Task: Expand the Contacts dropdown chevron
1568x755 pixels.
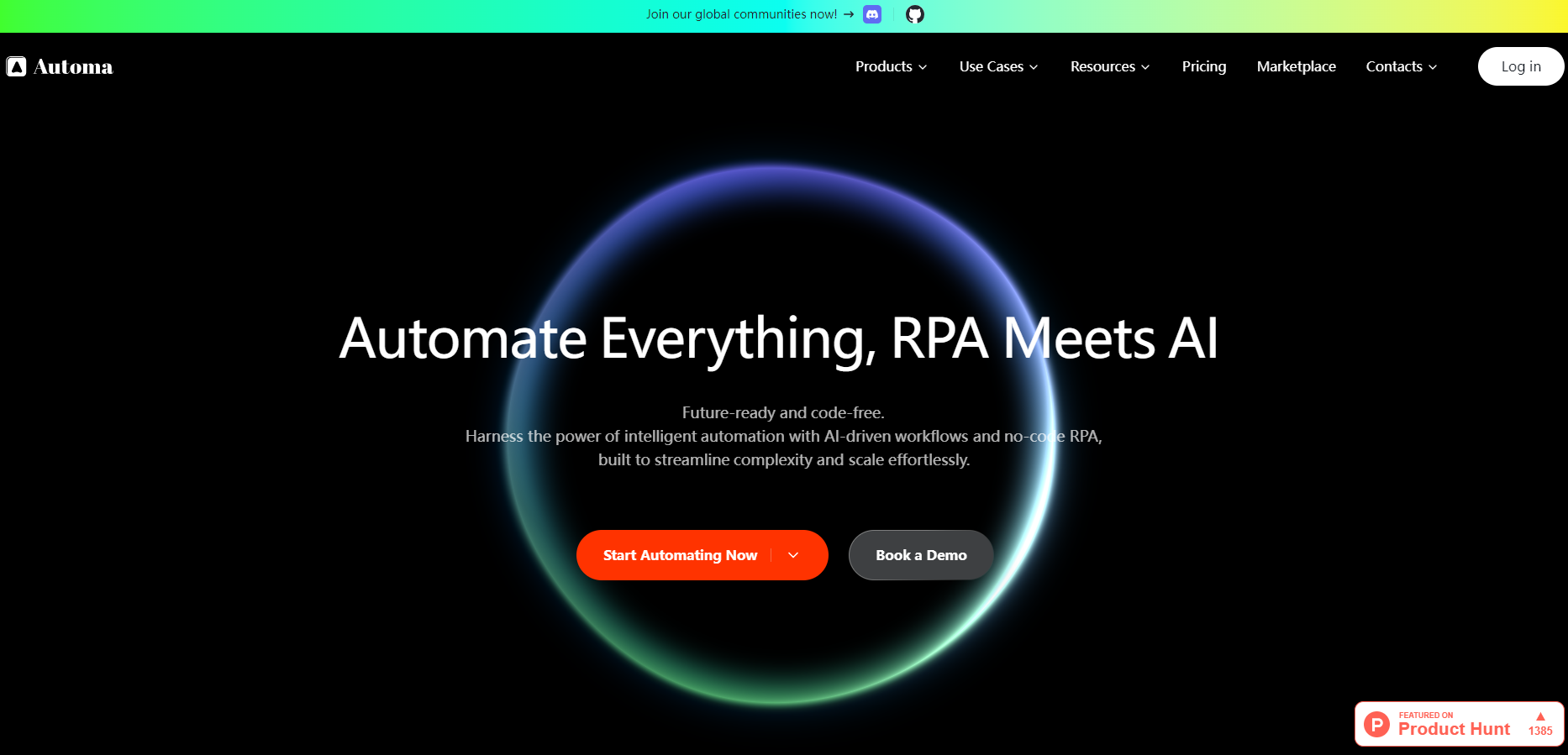Action: (1433, 67)
